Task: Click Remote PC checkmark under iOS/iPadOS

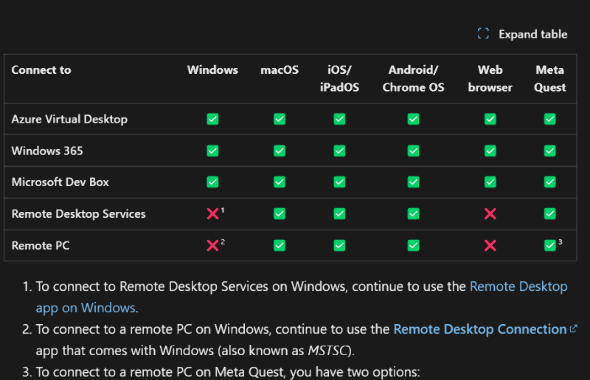Action: (339, 246)
